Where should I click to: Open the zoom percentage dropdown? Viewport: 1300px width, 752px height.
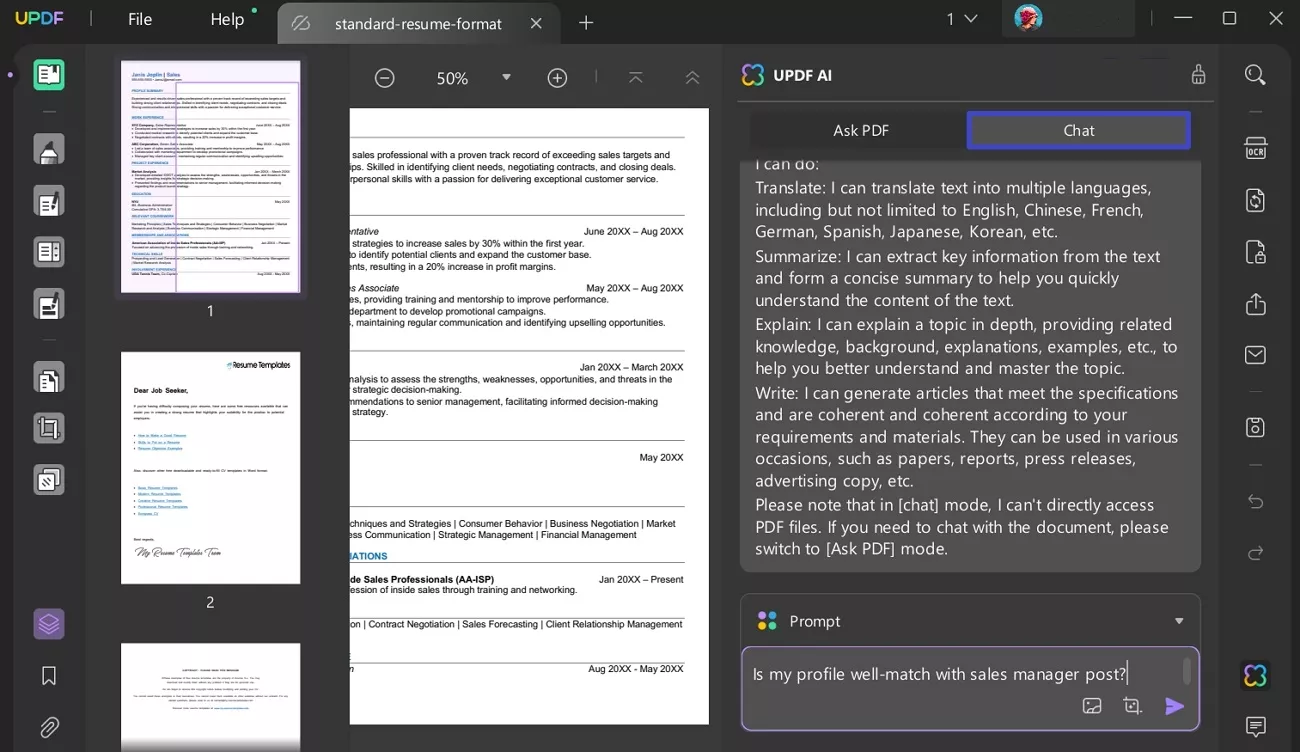point(507,77)
